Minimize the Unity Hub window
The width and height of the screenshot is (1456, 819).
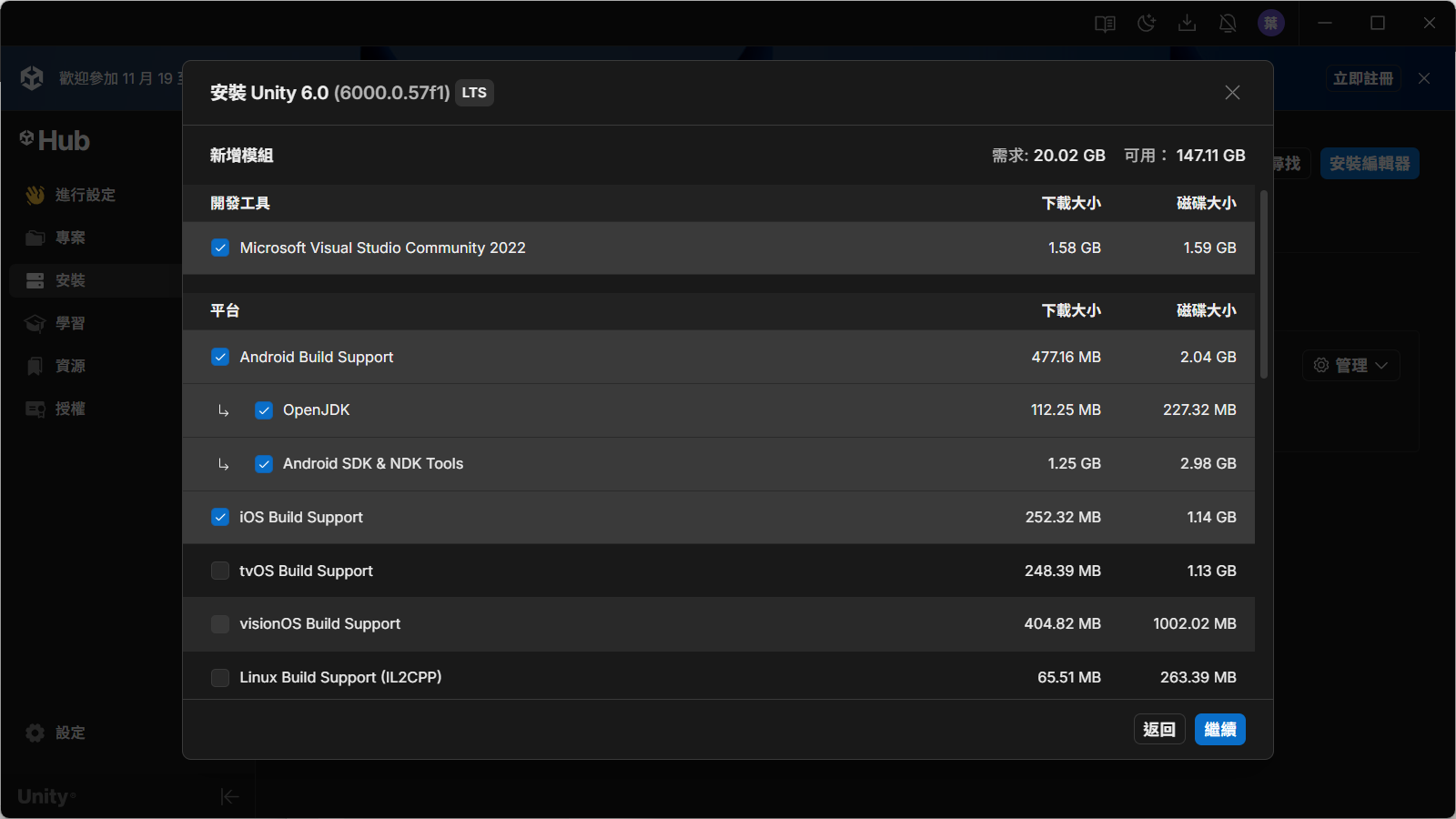(x=1325, y=24)
